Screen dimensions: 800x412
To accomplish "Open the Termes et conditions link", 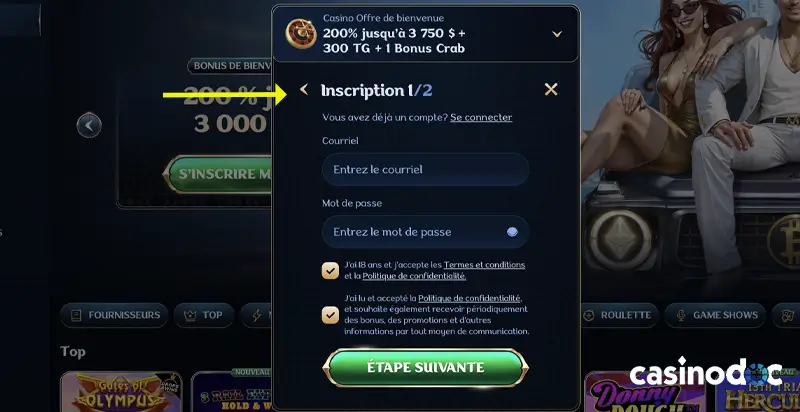I will click(x=484, y=265).
